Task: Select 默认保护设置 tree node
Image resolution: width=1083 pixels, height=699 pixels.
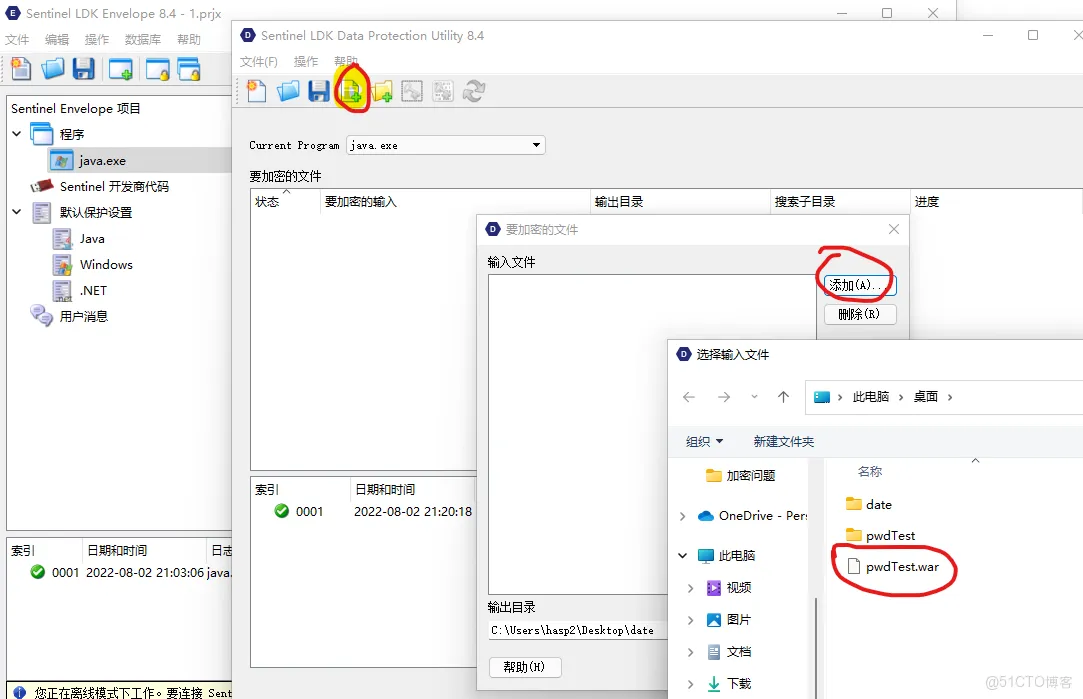Action: (x=95, y=213)
